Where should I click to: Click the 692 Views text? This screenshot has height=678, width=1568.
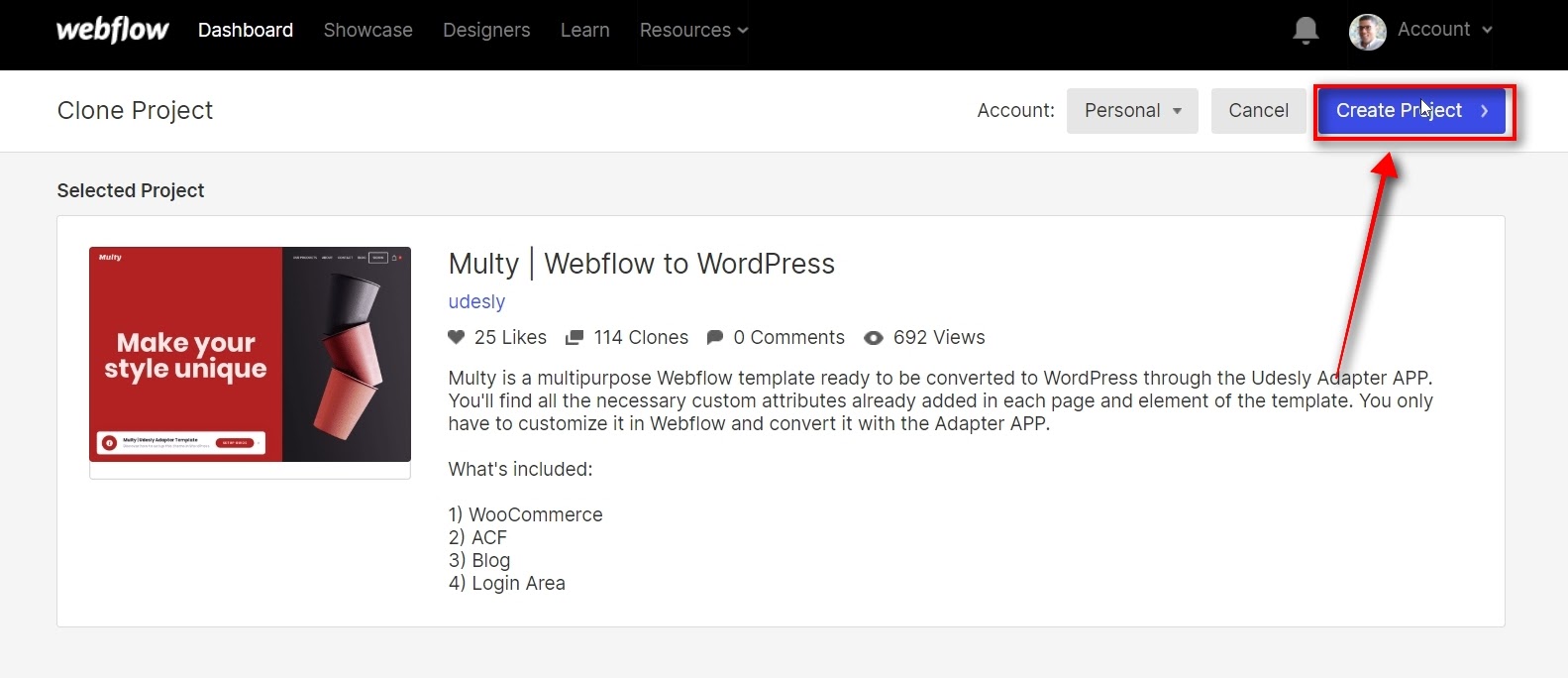[x=939, y=338]
